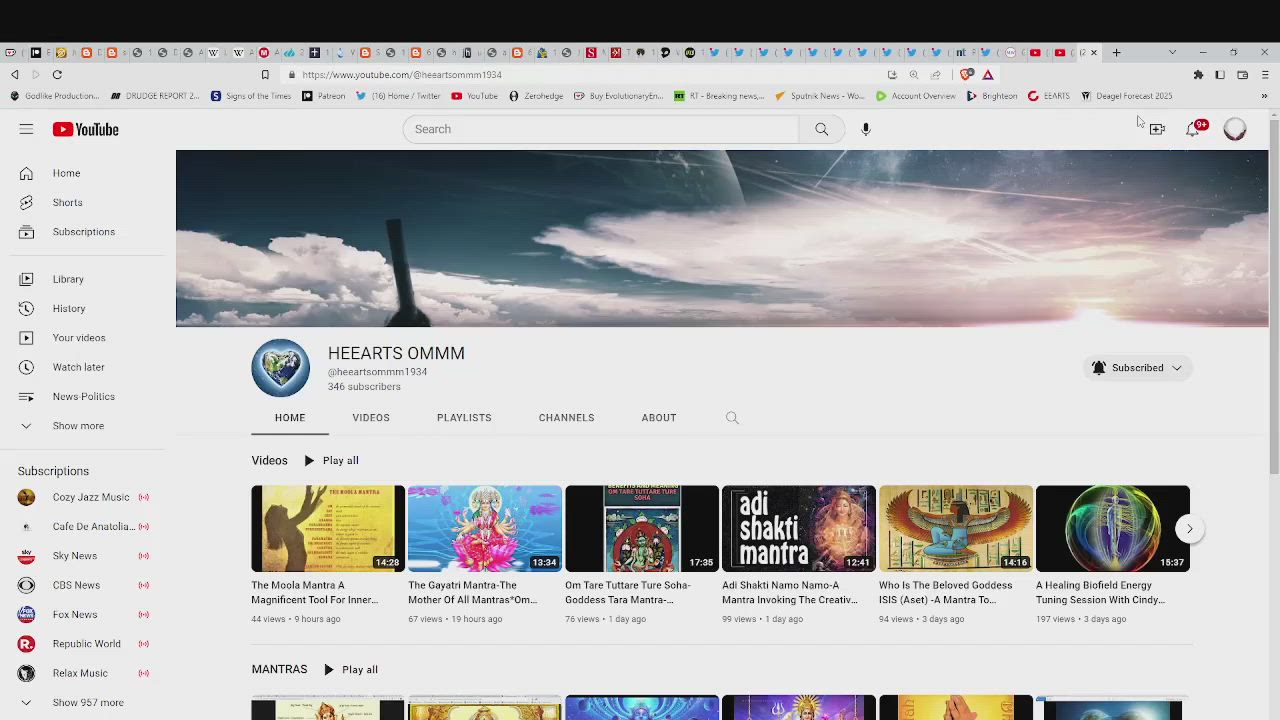Go to Shorts in sidebar
This screenshot has width=1280, height=720.
click(x=67, y=202)
